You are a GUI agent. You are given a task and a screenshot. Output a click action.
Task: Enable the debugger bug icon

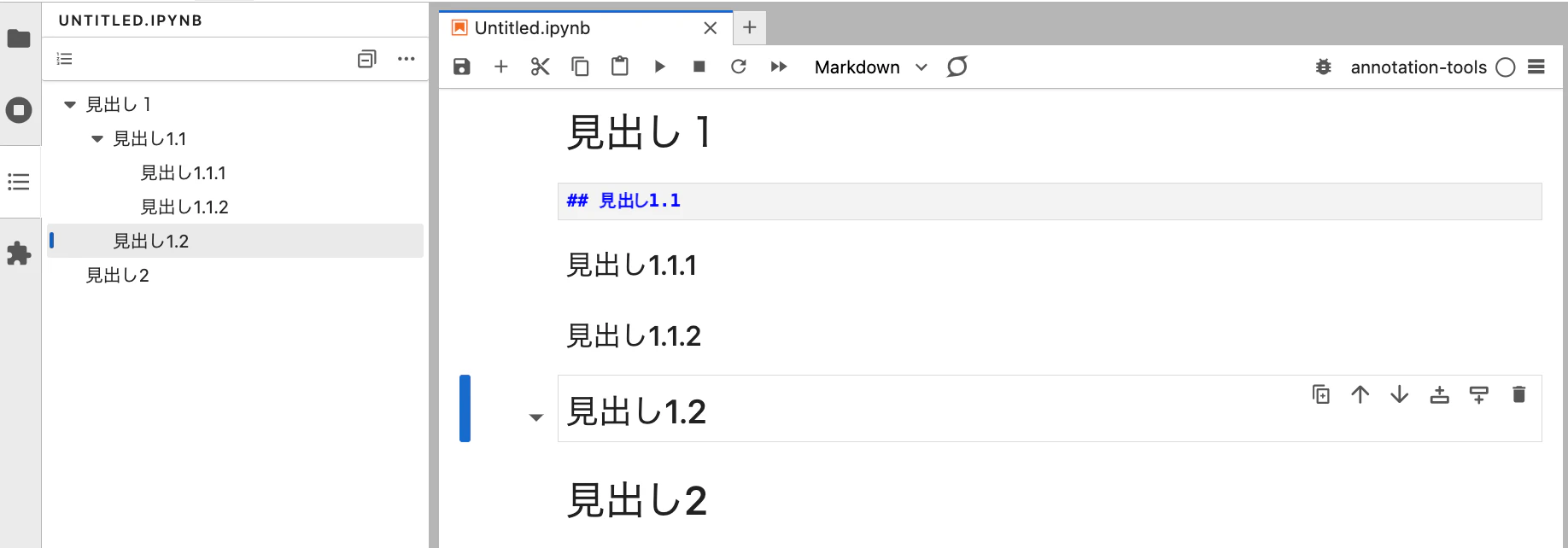(1324, 67)
